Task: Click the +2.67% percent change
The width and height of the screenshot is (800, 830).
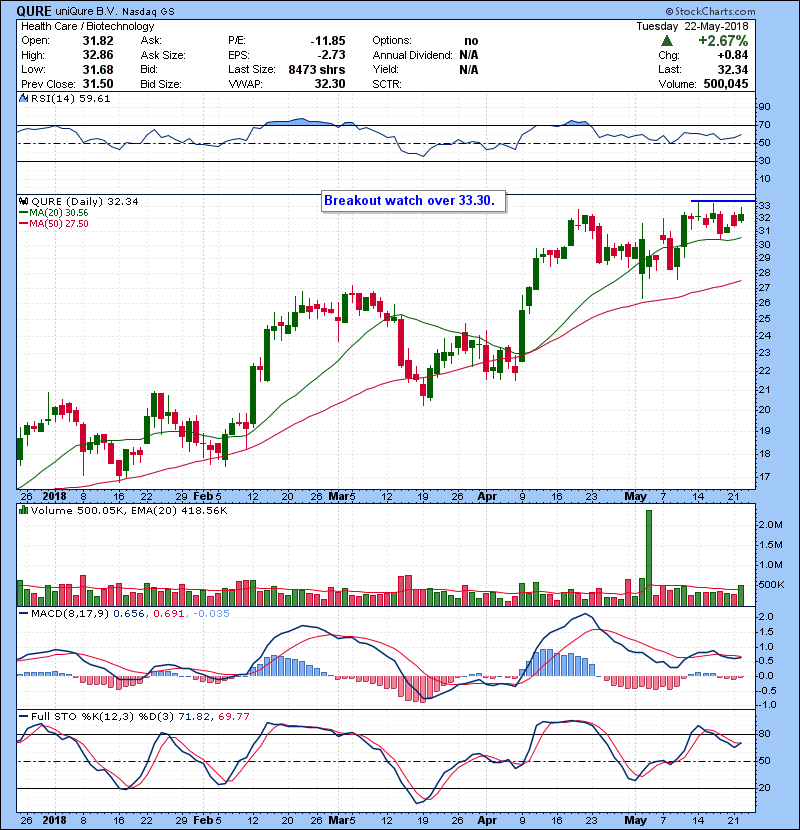Action: [723, 41]
